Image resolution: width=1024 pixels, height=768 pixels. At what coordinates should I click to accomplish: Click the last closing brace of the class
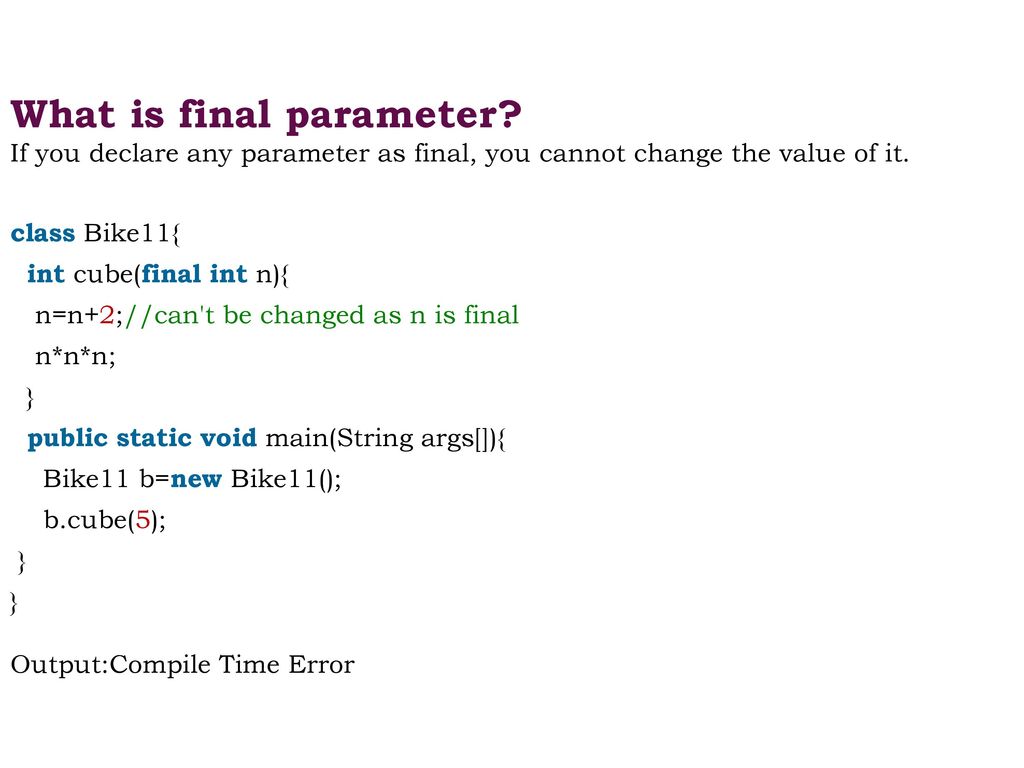13,603
